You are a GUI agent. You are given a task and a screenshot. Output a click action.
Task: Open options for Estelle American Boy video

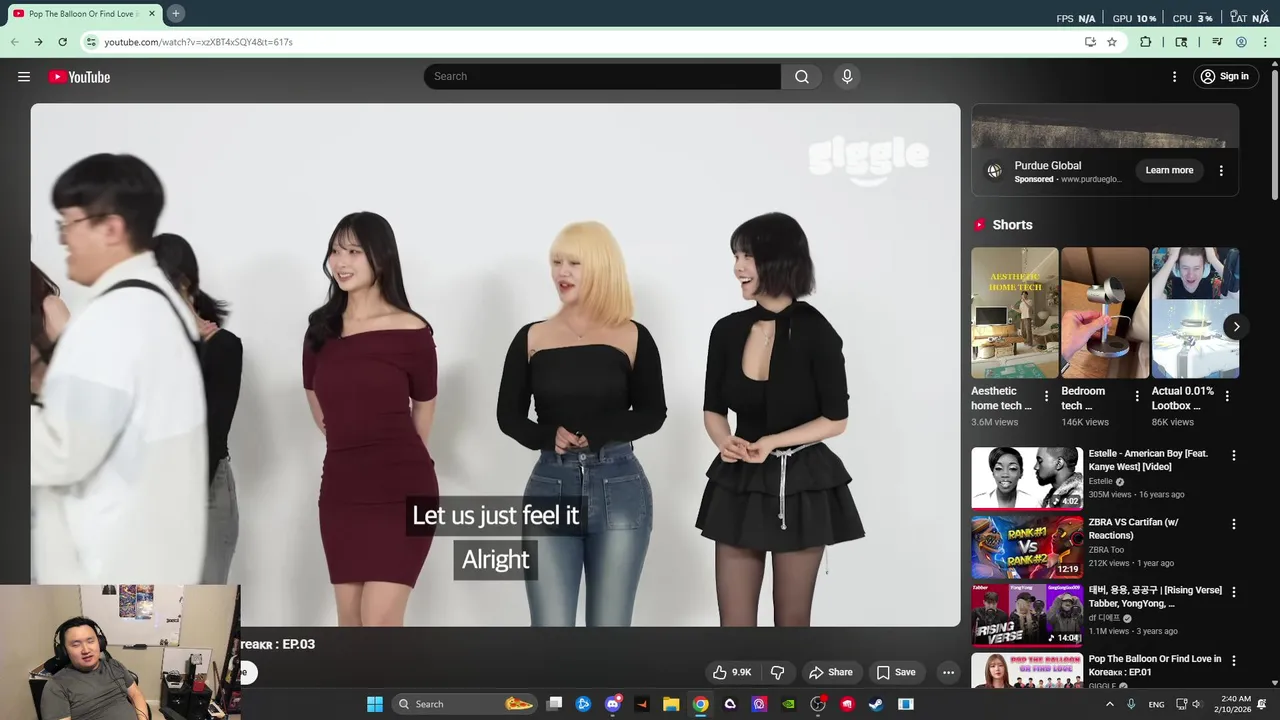(1234, 455)
